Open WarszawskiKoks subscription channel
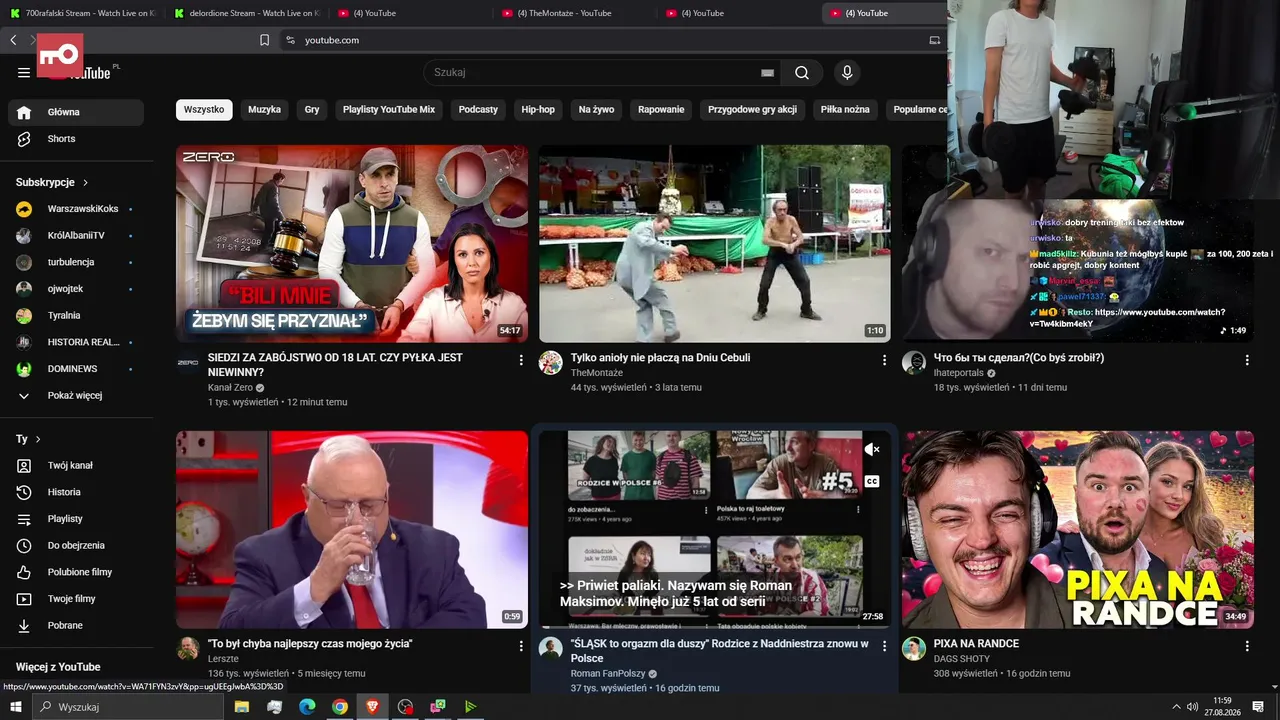1280x720 pixels. click(76, 209)
